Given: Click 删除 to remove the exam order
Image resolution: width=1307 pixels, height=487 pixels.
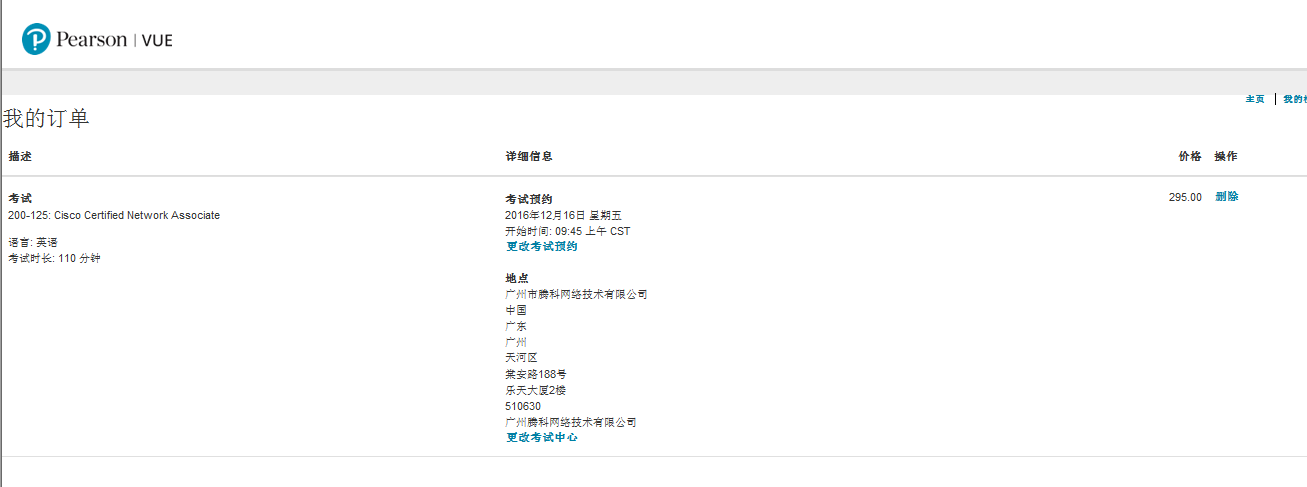Looking at the screenshot, I should [1226, 196].
